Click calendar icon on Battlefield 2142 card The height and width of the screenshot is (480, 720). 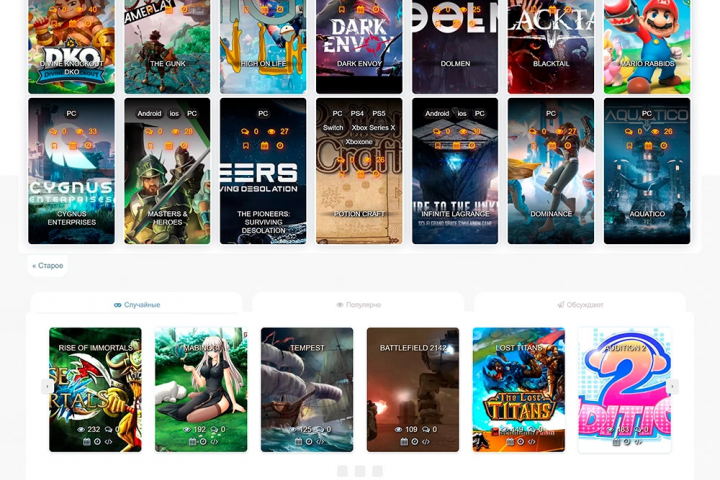404,442
